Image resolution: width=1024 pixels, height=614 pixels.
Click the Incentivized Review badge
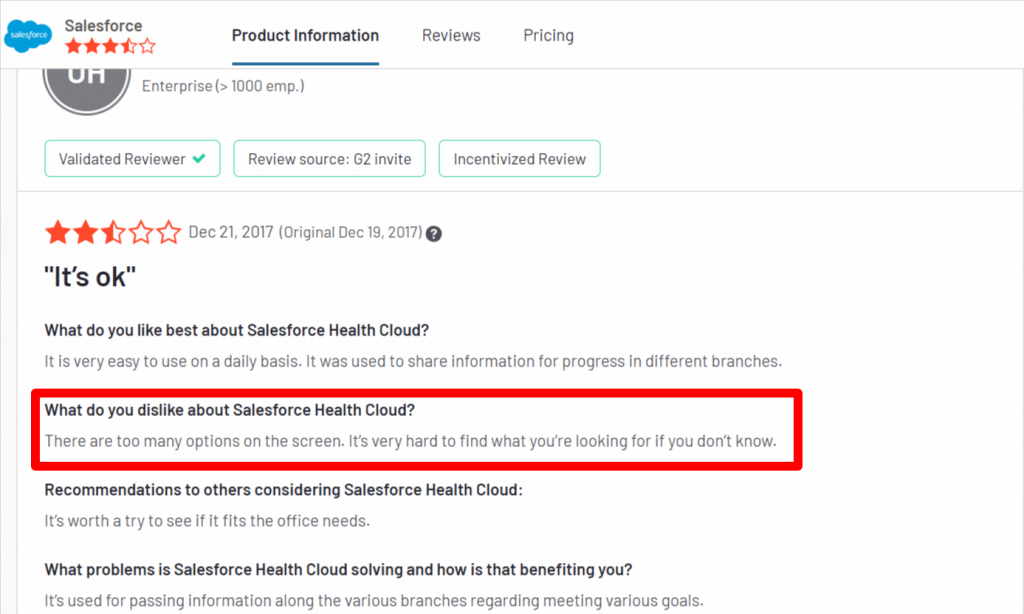(519, 158)
